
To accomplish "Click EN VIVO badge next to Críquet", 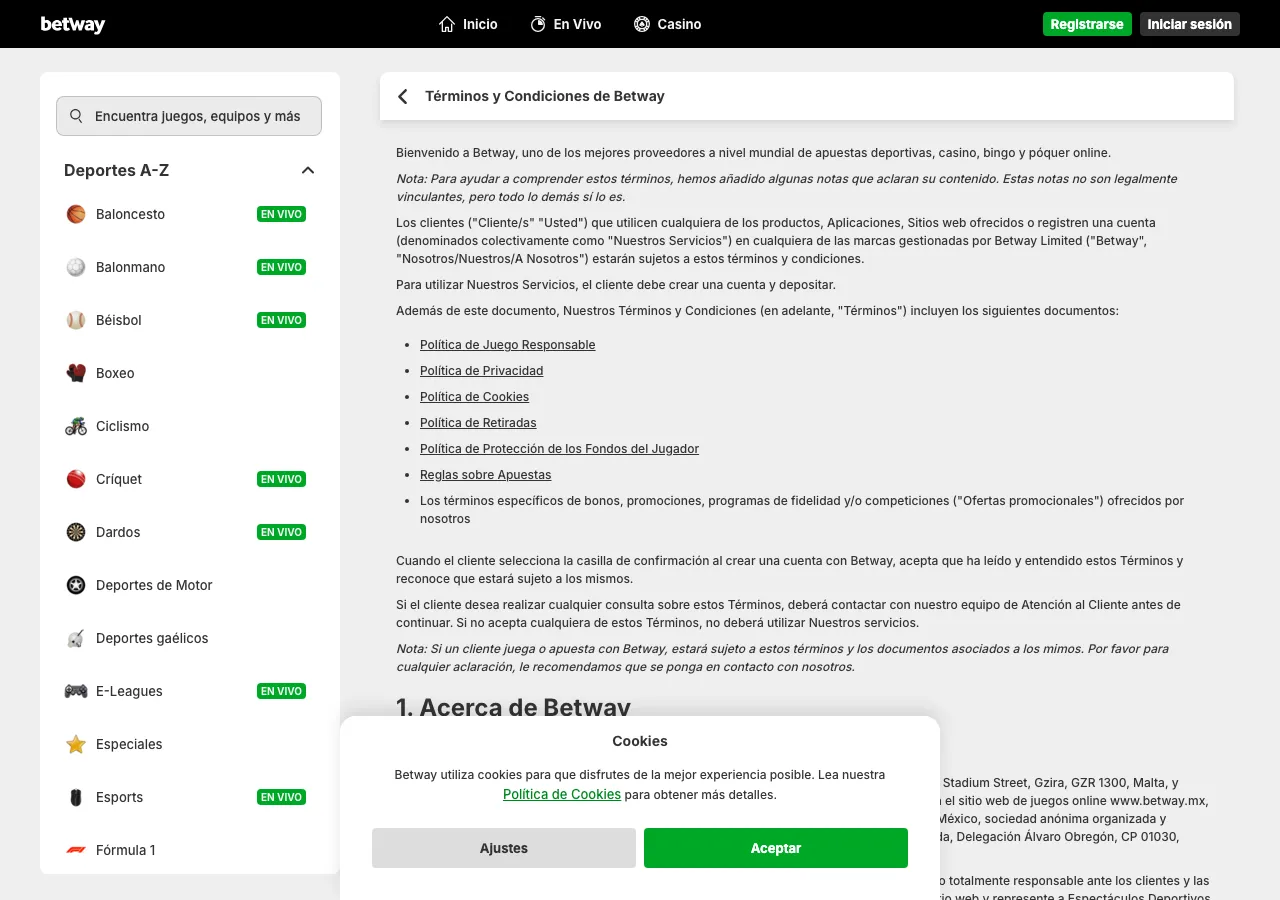I will pyautogui.click(x=281, y=479).
